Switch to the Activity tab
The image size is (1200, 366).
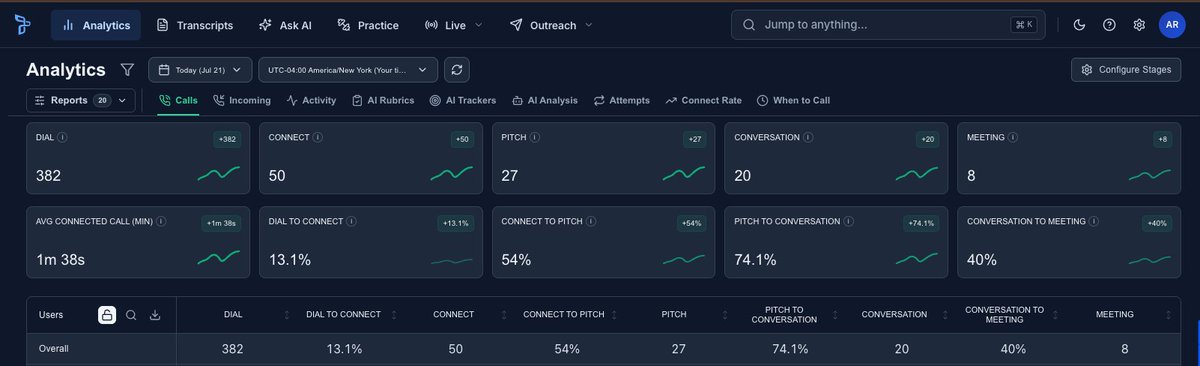(311, 100)
